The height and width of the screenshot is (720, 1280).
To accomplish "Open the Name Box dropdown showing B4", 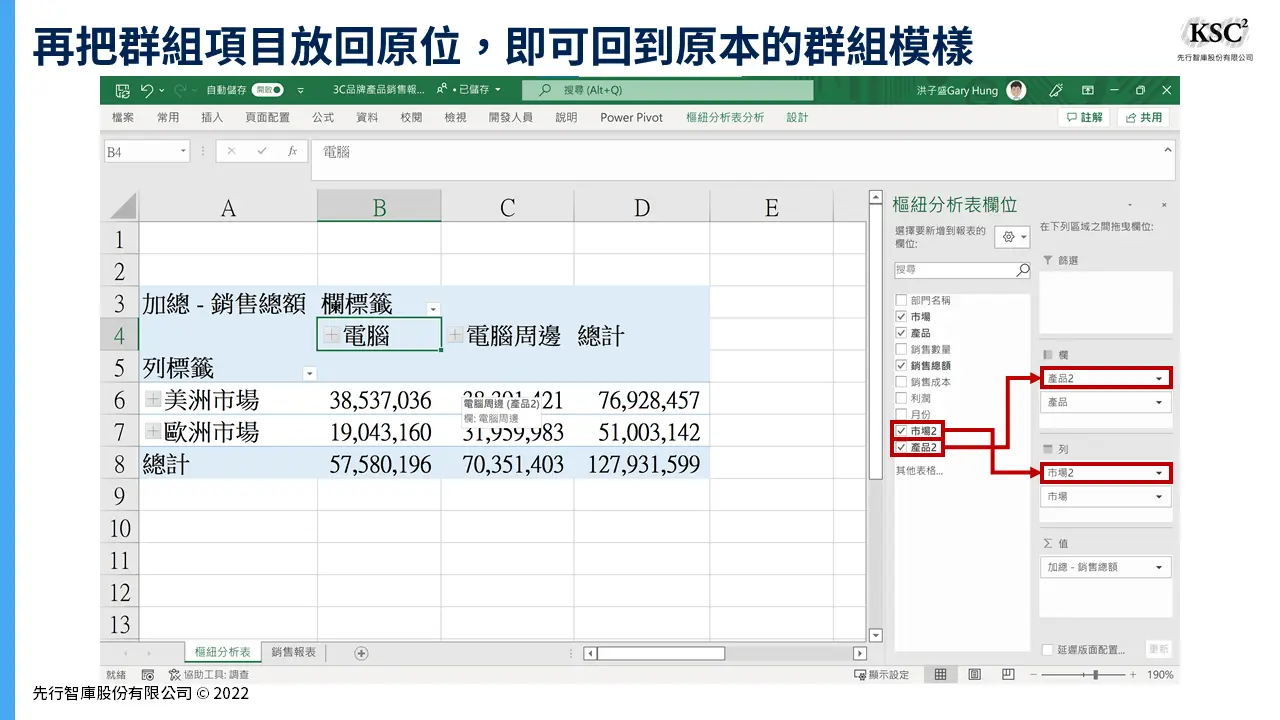I will click(183, 152).
